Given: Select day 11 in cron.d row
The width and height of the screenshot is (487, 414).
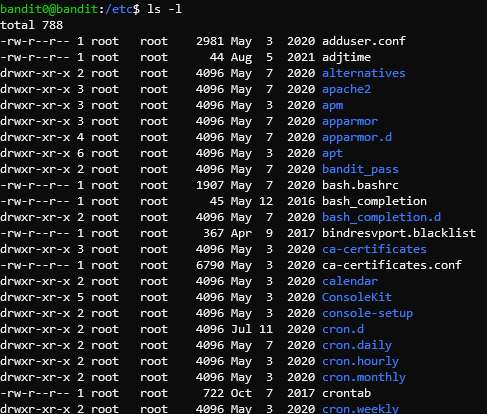Looking at the screenshot, I should click(266, 329).
